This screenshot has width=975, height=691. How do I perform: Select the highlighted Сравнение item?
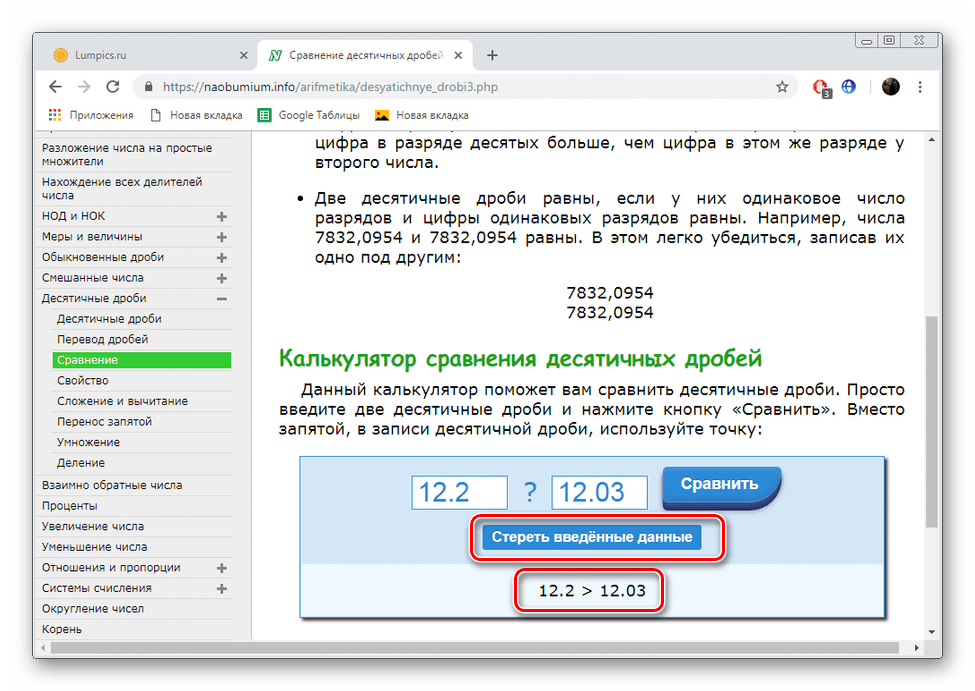pos(142,360)
